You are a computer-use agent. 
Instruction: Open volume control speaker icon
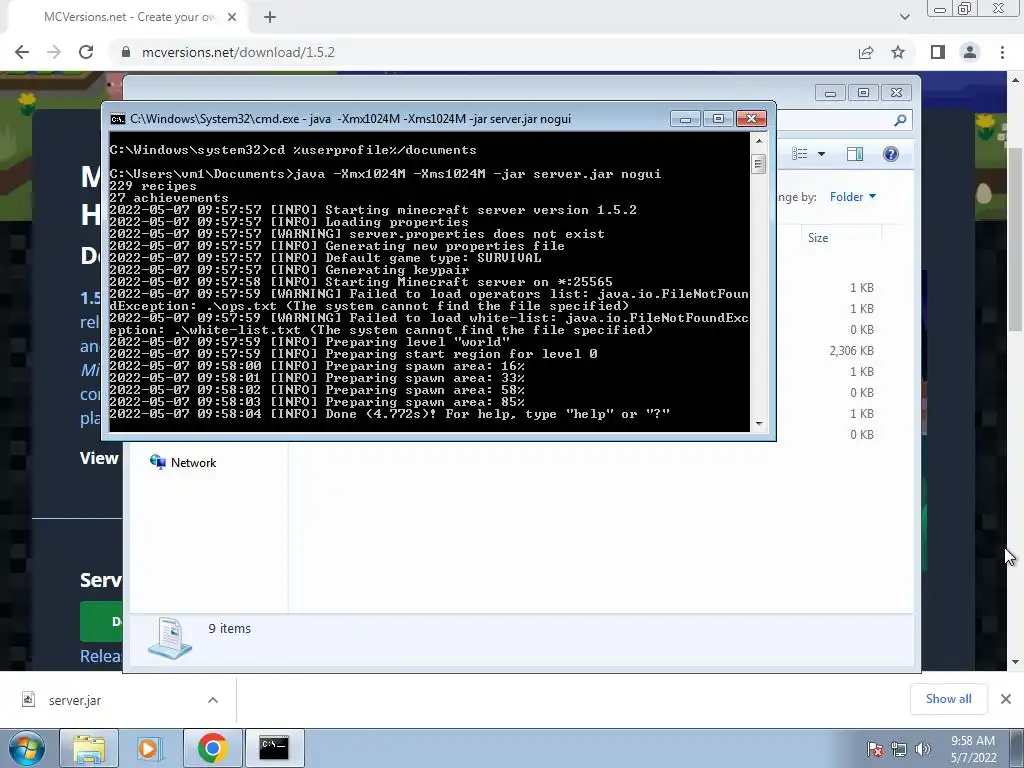923,749
